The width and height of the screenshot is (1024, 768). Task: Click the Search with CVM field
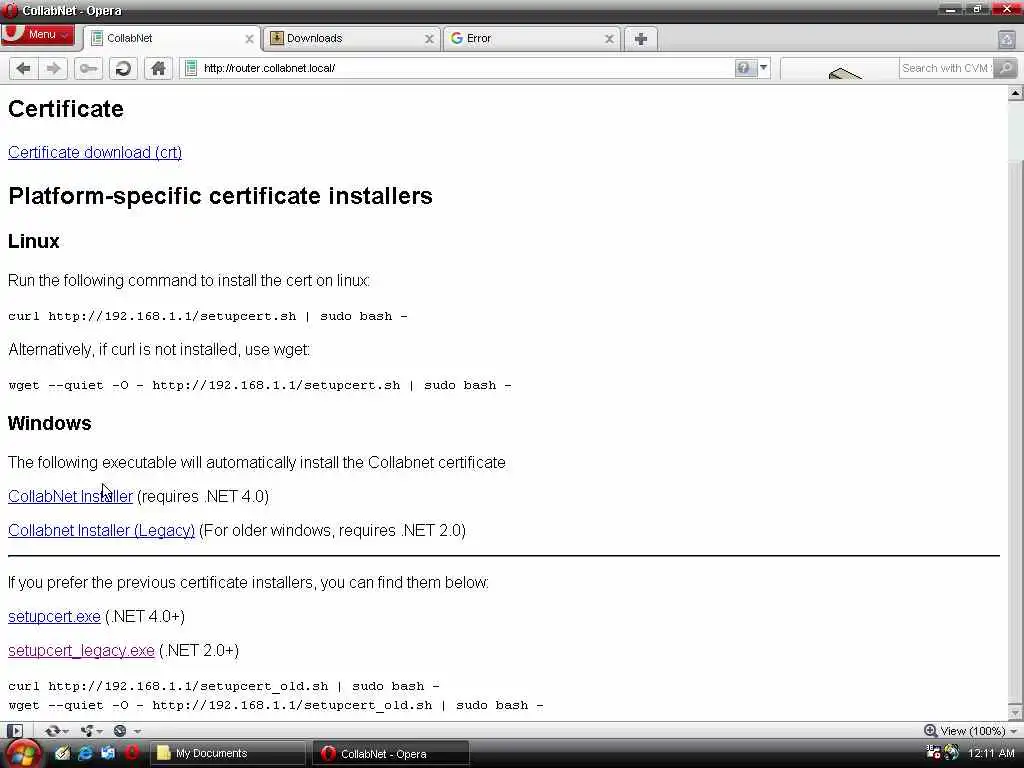pyautogui.click(x=946, y=68)
